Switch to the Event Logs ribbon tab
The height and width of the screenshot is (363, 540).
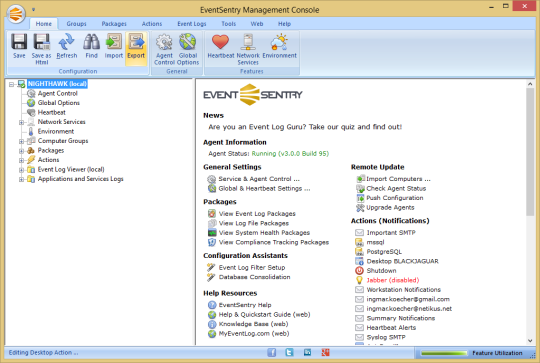[x=192, y=24]
